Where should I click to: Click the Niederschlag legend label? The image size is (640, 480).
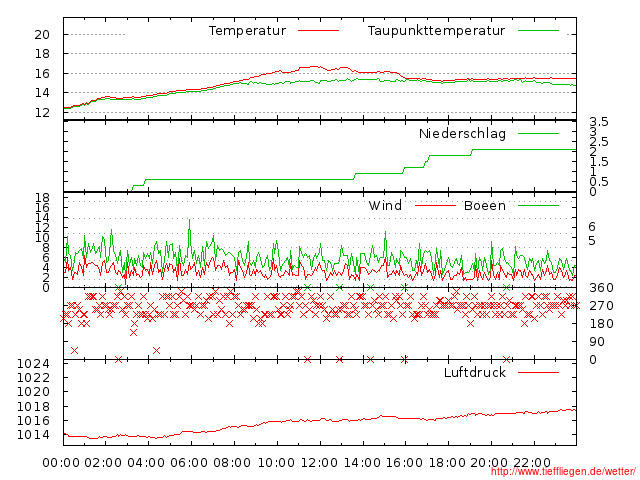coord(462,133)
